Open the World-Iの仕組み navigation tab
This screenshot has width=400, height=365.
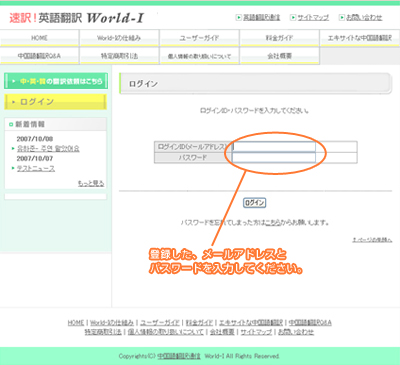pyautogui.click(x=119, y=38)
